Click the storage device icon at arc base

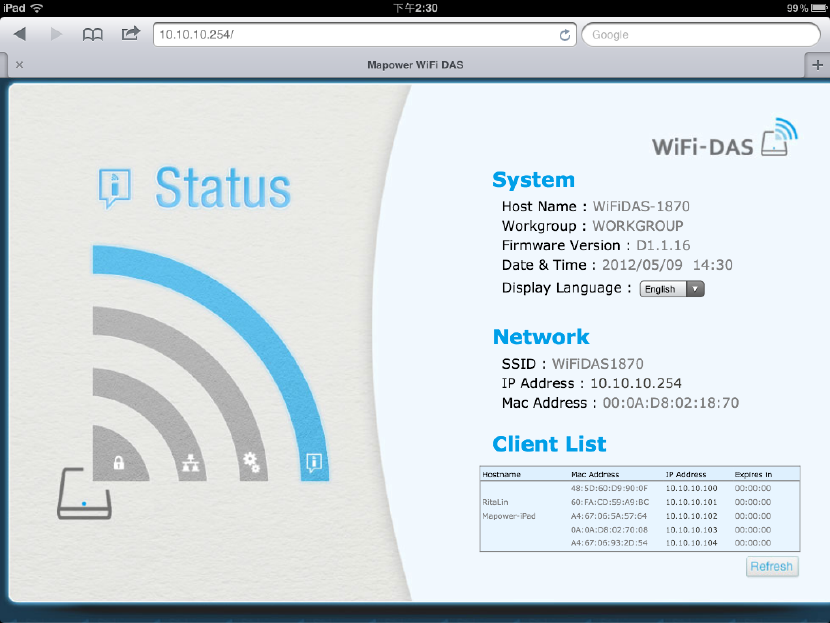(x=84, y=493)
